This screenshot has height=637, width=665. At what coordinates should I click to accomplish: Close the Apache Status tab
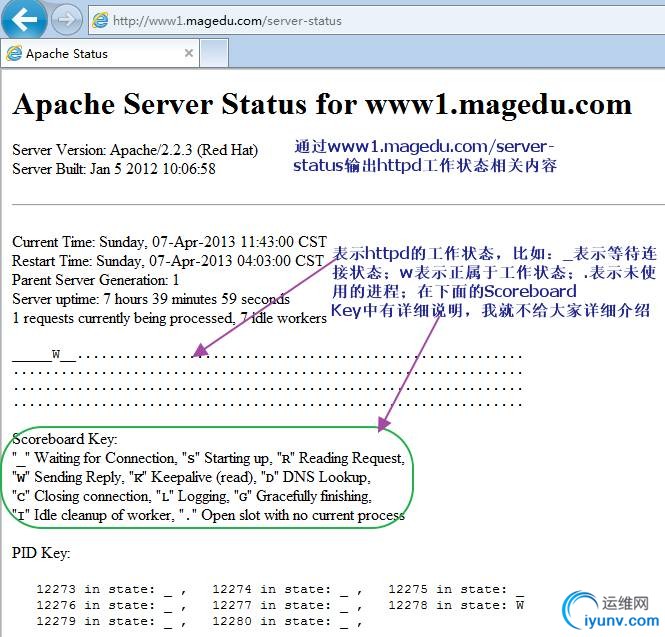[x=189, y=53]
